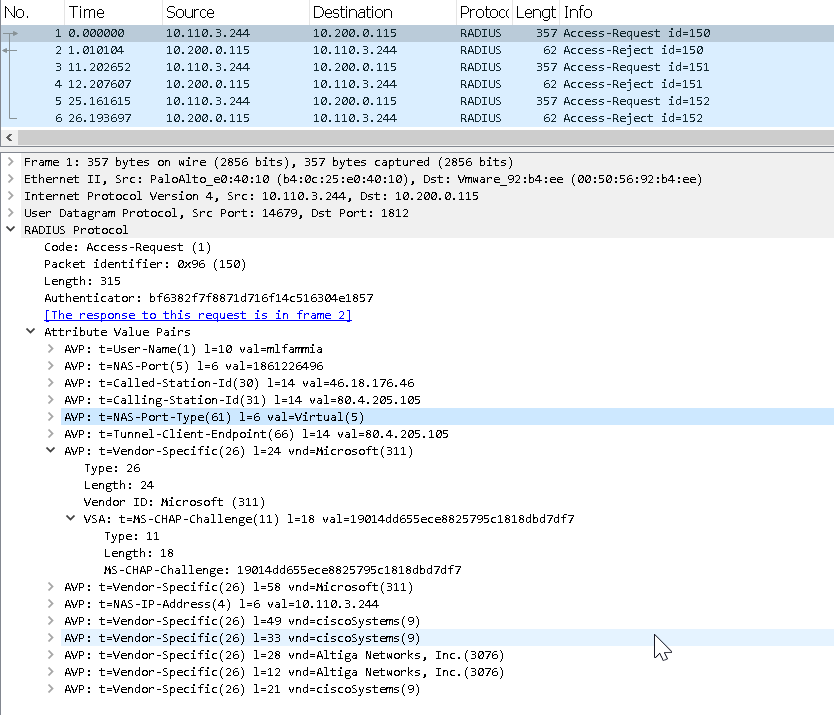Screen dimensions: 834x715
Task: Expand Internet Protocol Version 4 section
Action: 10,196
